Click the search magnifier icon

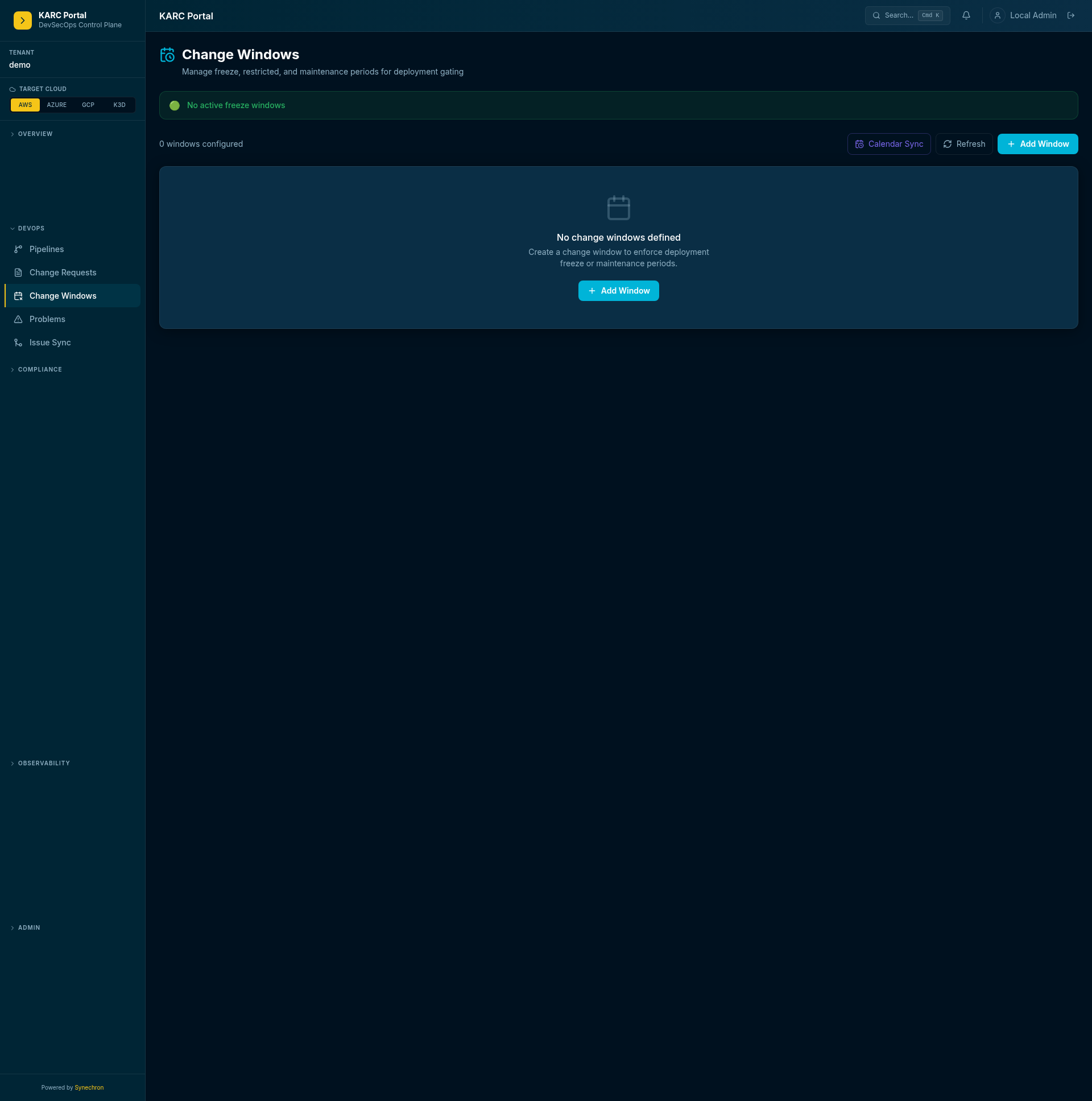click(x=876, y=15)
